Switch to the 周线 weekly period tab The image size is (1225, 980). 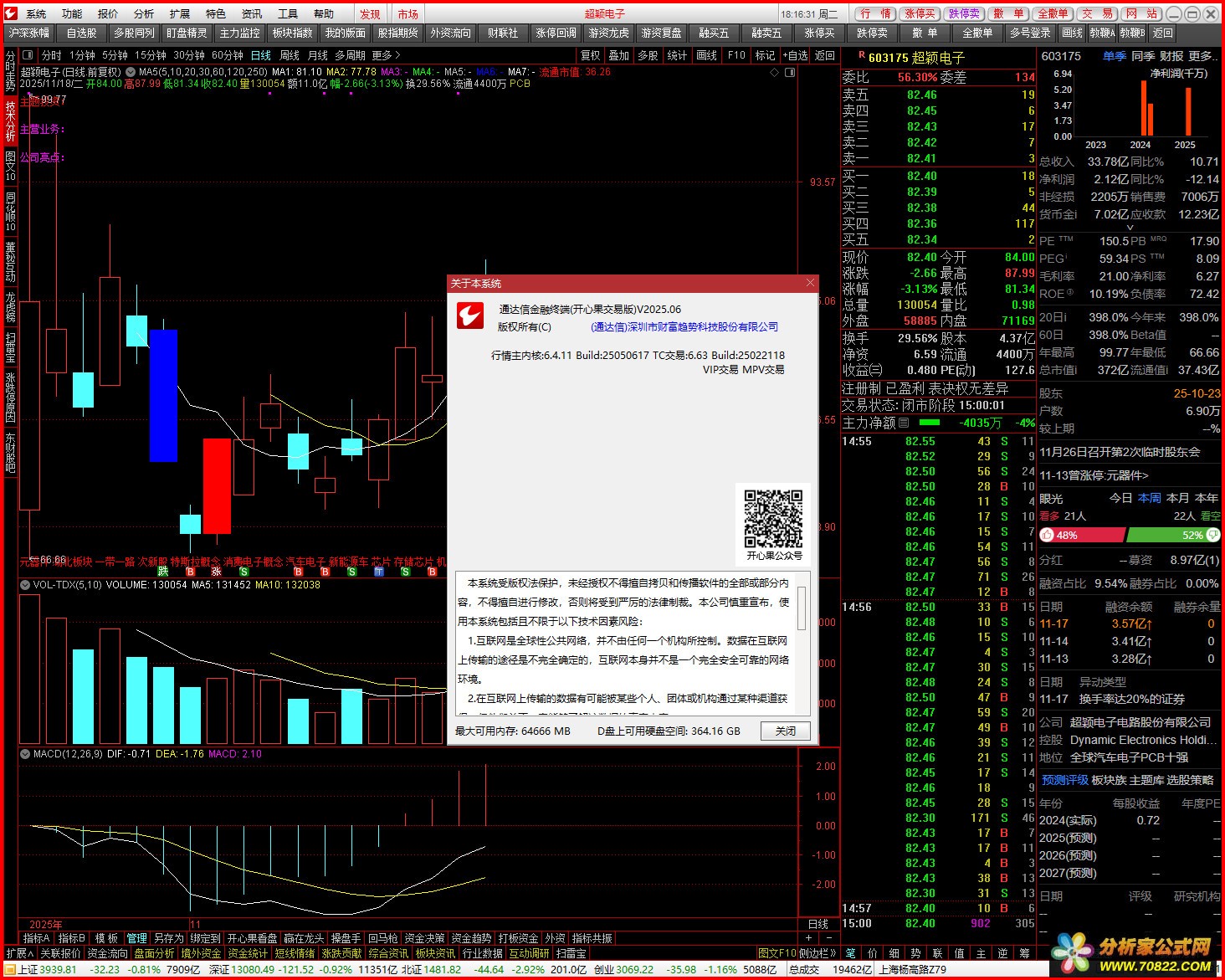pos(289,55)
